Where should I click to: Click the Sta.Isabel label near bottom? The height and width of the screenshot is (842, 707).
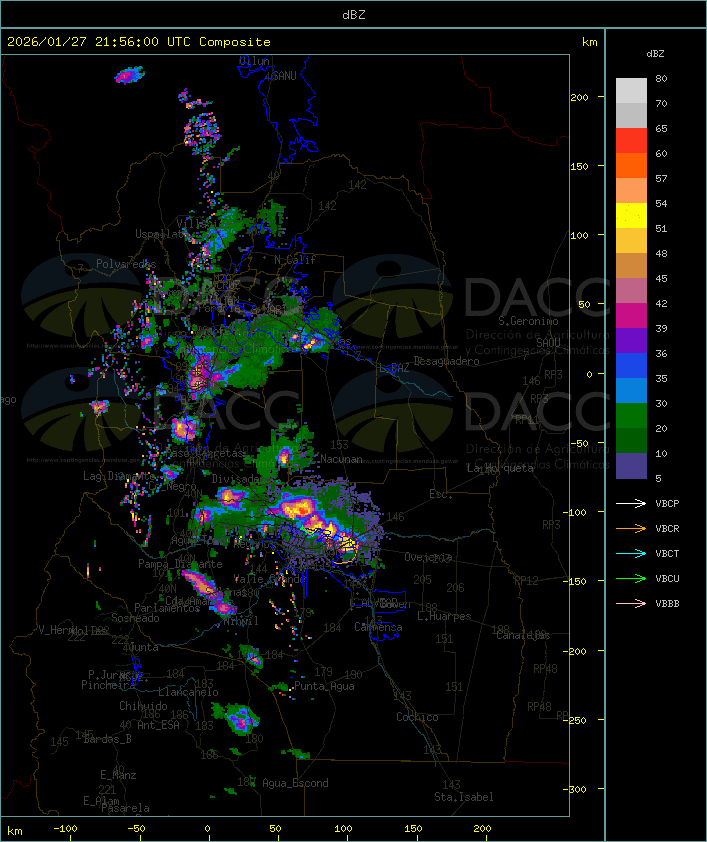point(463,797)
